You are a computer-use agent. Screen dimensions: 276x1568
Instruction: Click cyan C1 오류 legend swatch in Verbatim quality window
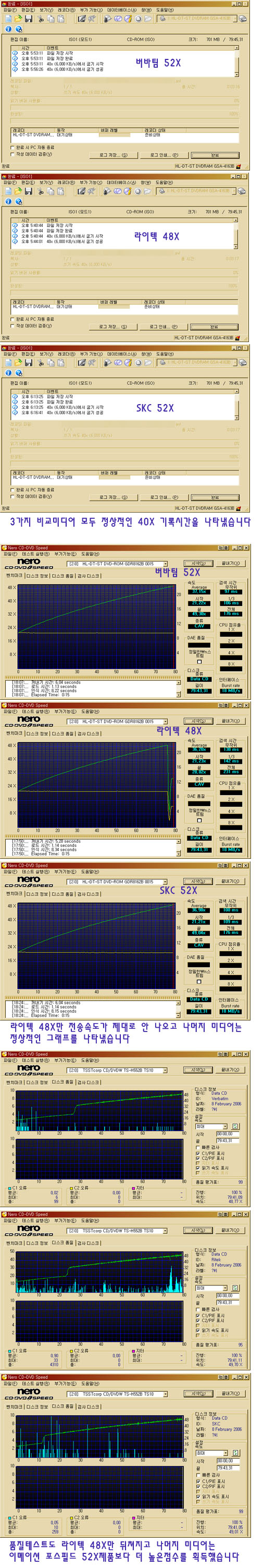pos(10,1189)
